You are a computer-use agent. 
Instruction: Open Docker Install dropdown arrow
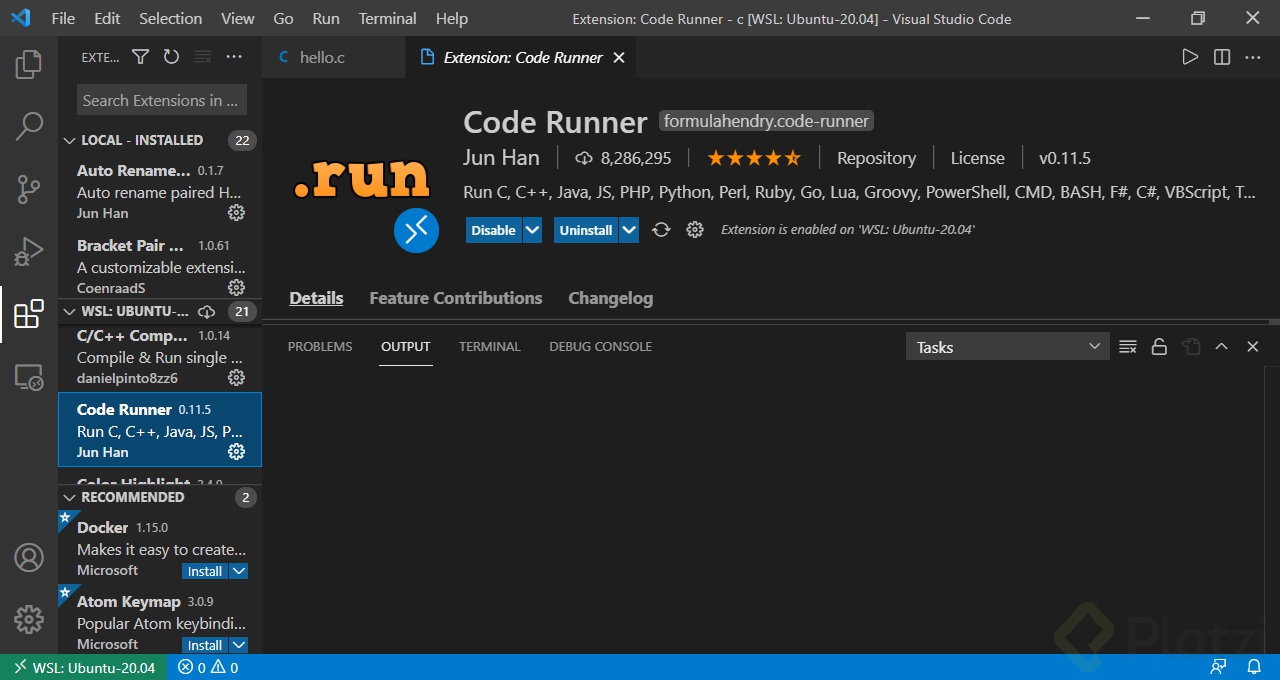click(239, 571)
